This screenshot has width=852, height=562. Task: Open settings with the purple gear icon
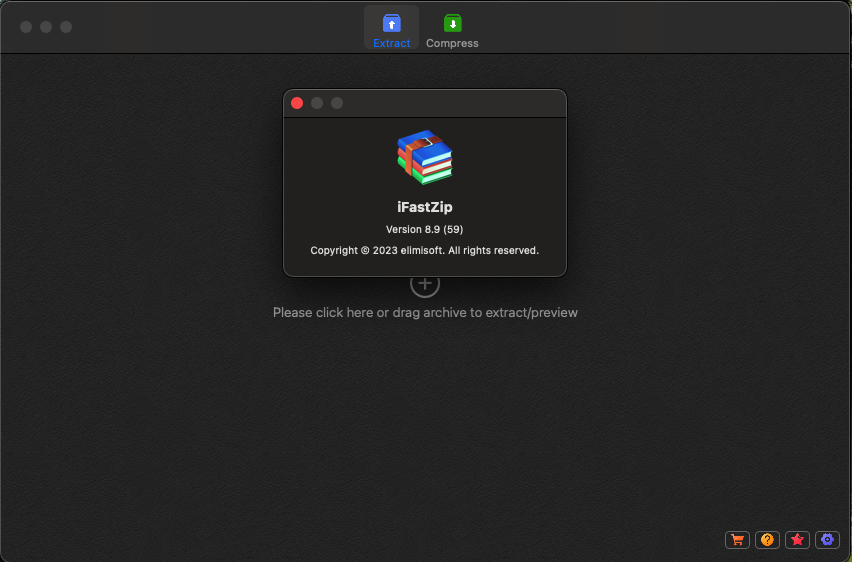[827, 540]
